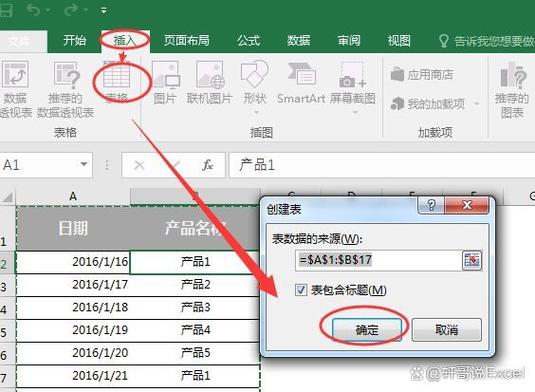Click 我的加载项 add-ins button
535x392 pixels.
pos(428,103)
